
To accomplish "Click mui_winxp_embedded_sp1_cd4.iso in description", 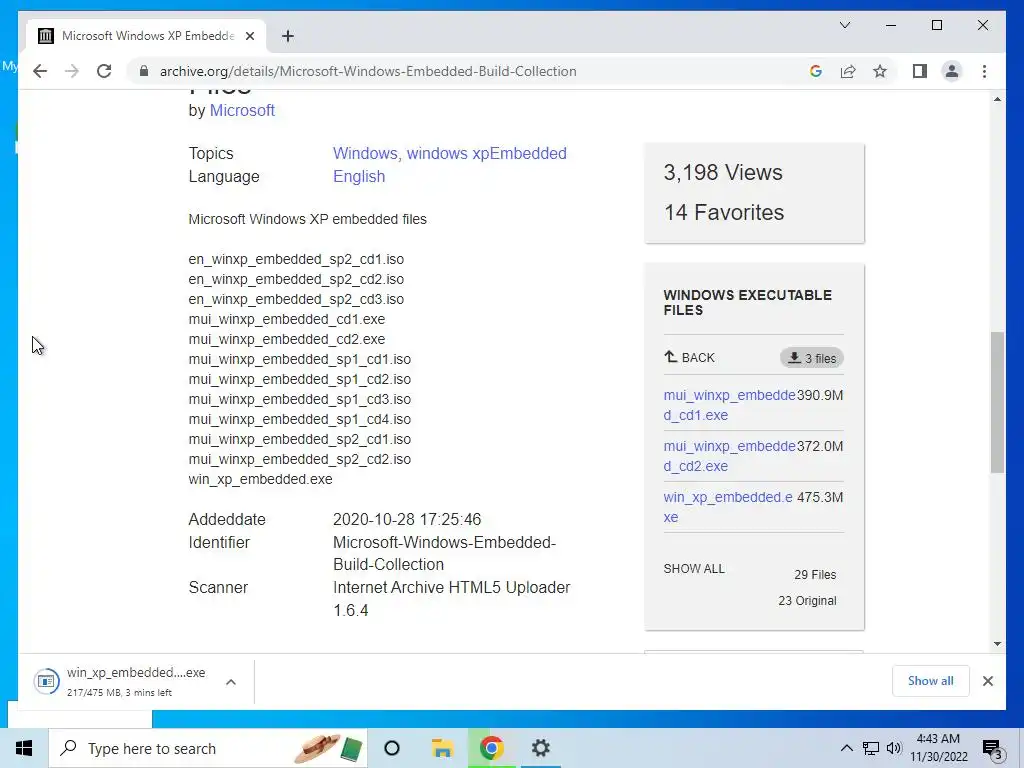I will click(x=299, y=419).
